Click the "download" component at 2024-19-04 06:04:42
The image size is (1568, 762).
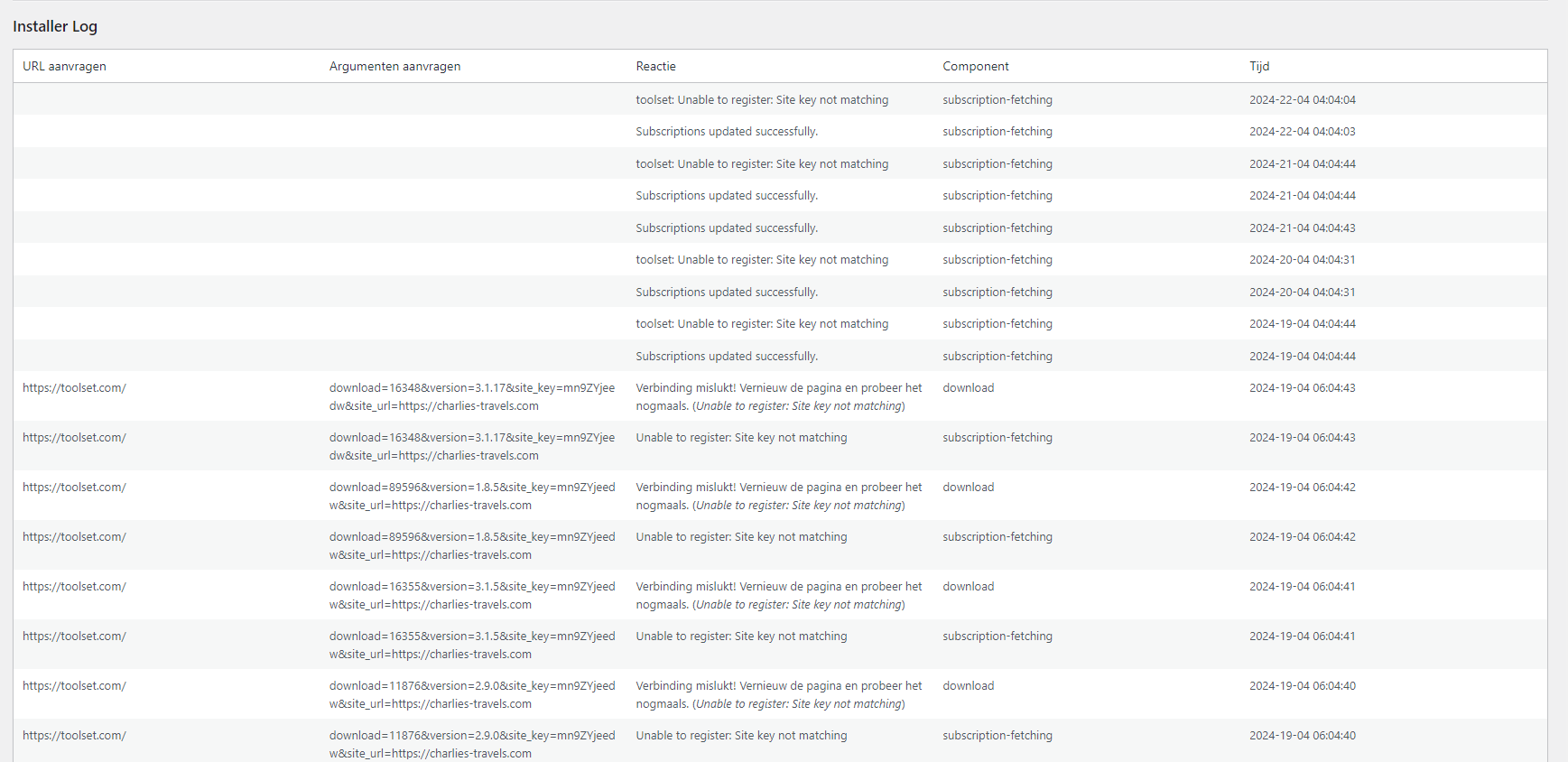(x=968, y=488)
